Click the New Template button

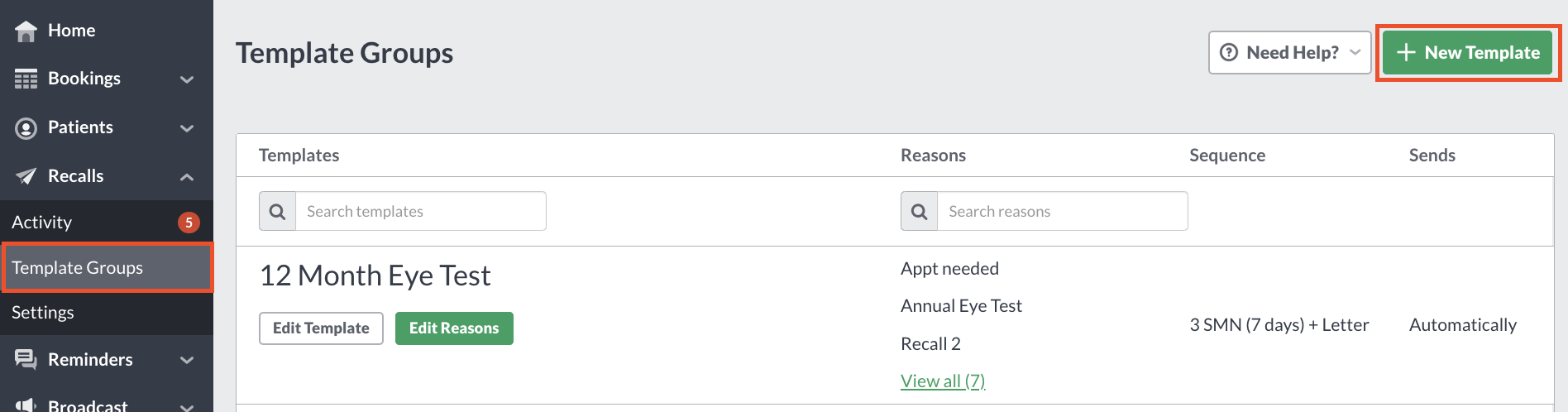[x=1467, y=52]
